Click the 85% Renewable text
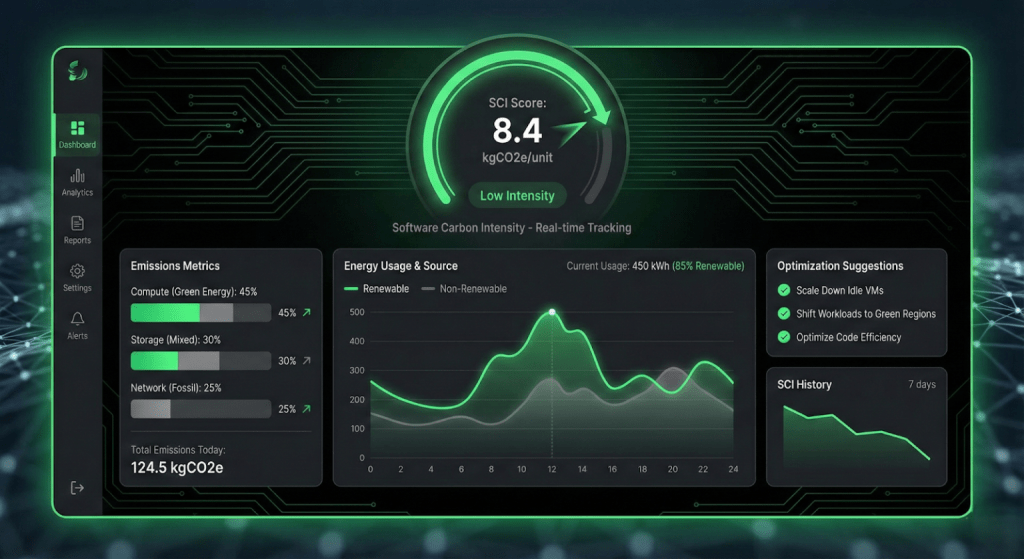1024x559 pixels. (708, 266)
